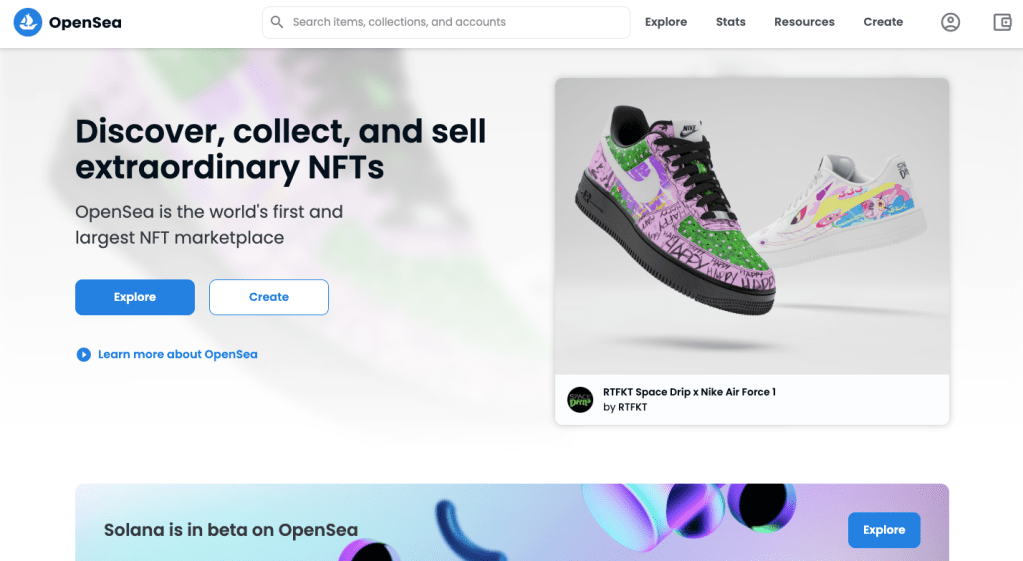Open the account profile icon
The height and width of the screenshot is (561, 1023).
point(950,22)
